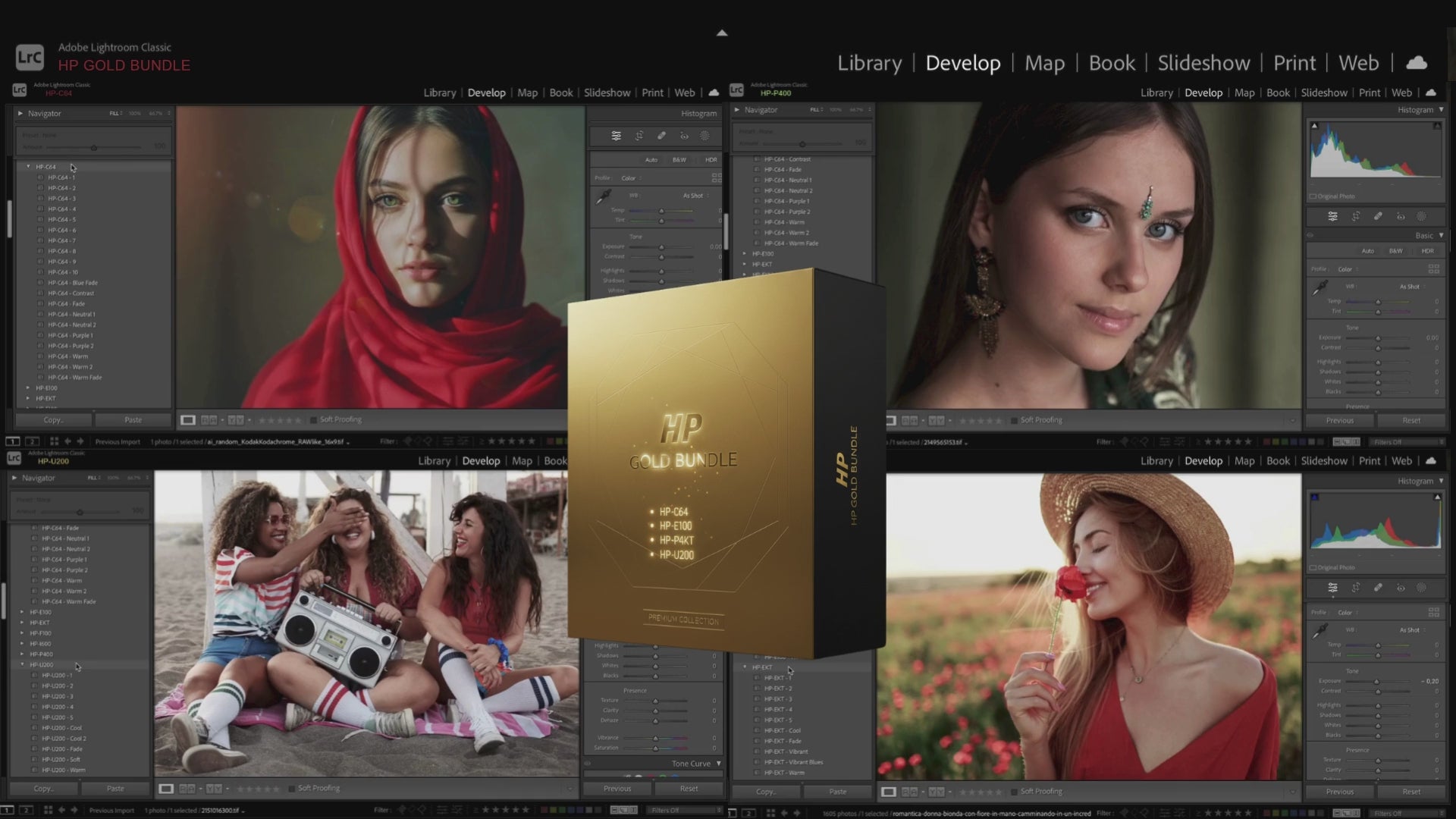Open the Masking tool in top-right panel
This screenshot has width=1456, height=819.
(x=1422, y=216)
